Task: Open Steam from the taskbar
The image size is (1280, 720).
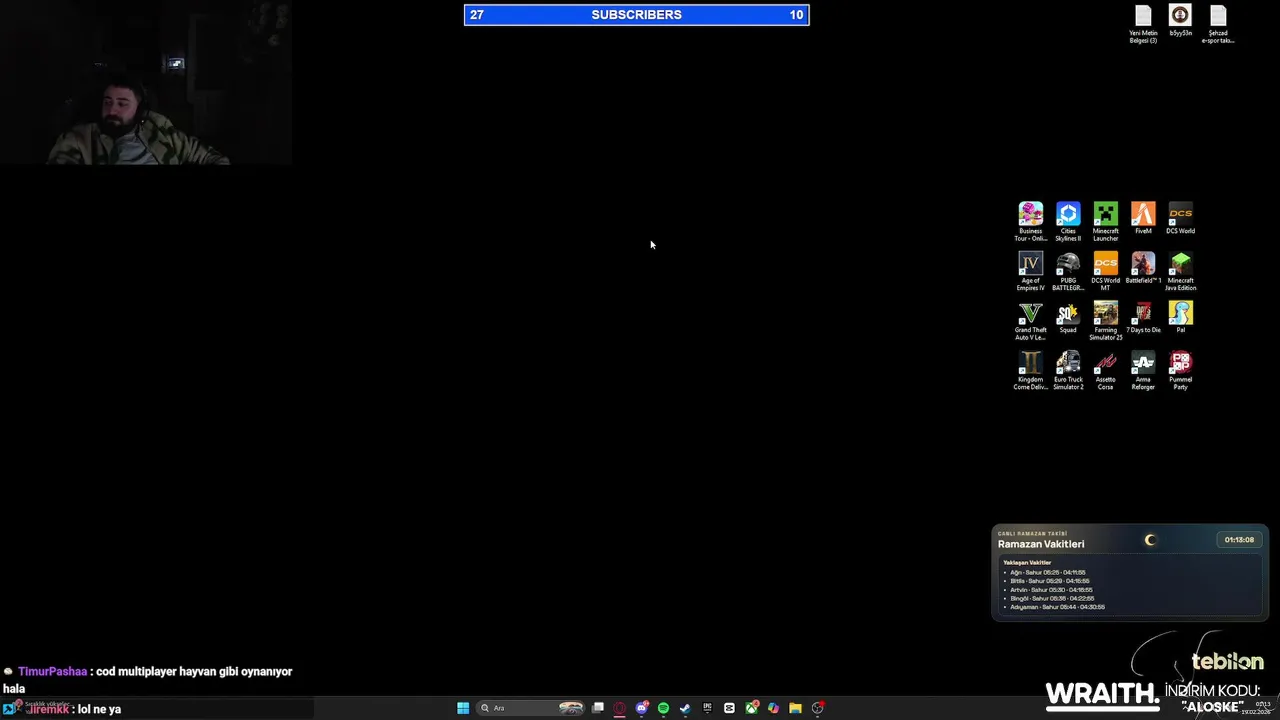Action: click(685, 708)
